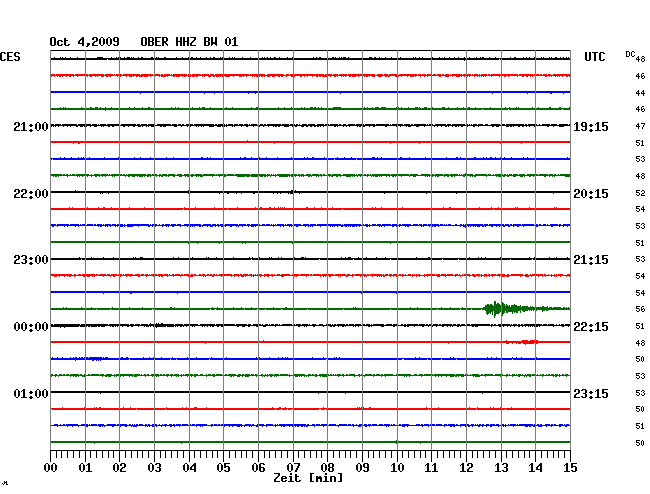The height and width of the screenshot is (494, 650).
Task: Select the 01:00 local time label
Action: point(31,393)
